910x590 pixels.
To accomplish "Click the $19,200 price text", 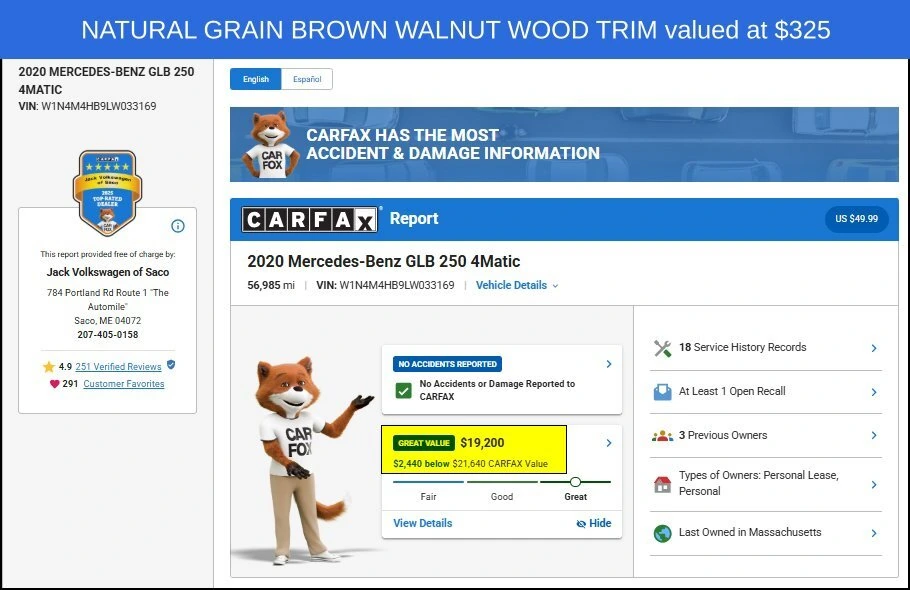I will 482,443.
